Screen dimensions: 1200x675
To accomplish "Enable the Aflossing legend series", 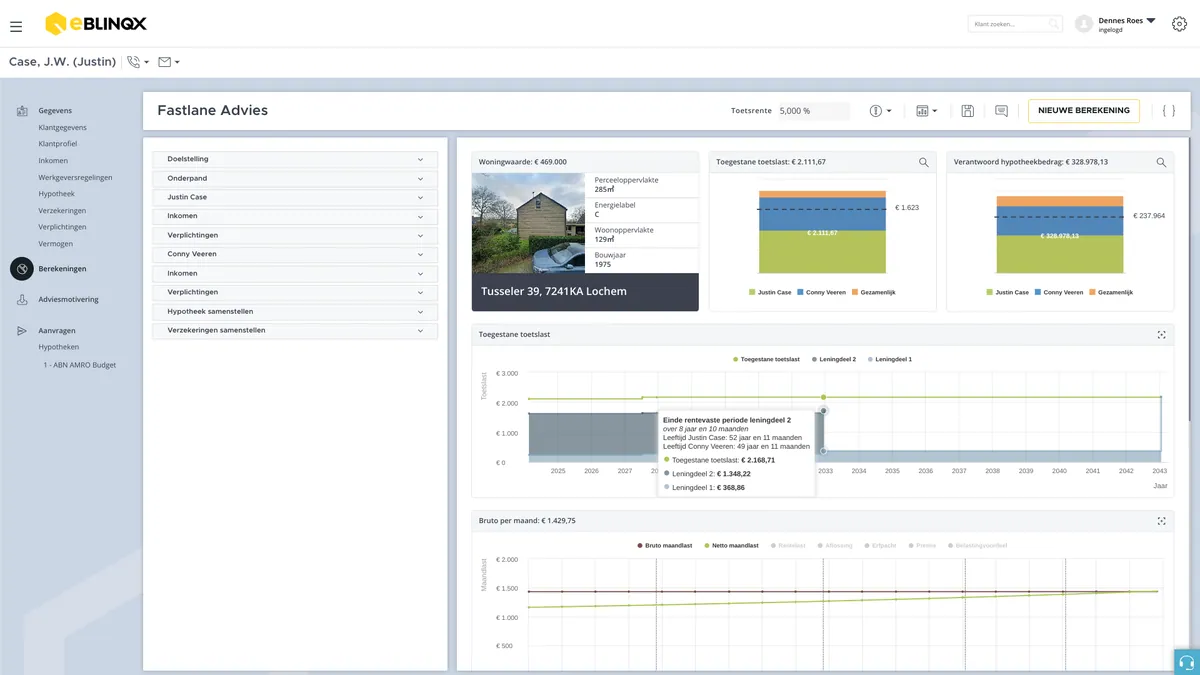I will [x=834, y=546].
